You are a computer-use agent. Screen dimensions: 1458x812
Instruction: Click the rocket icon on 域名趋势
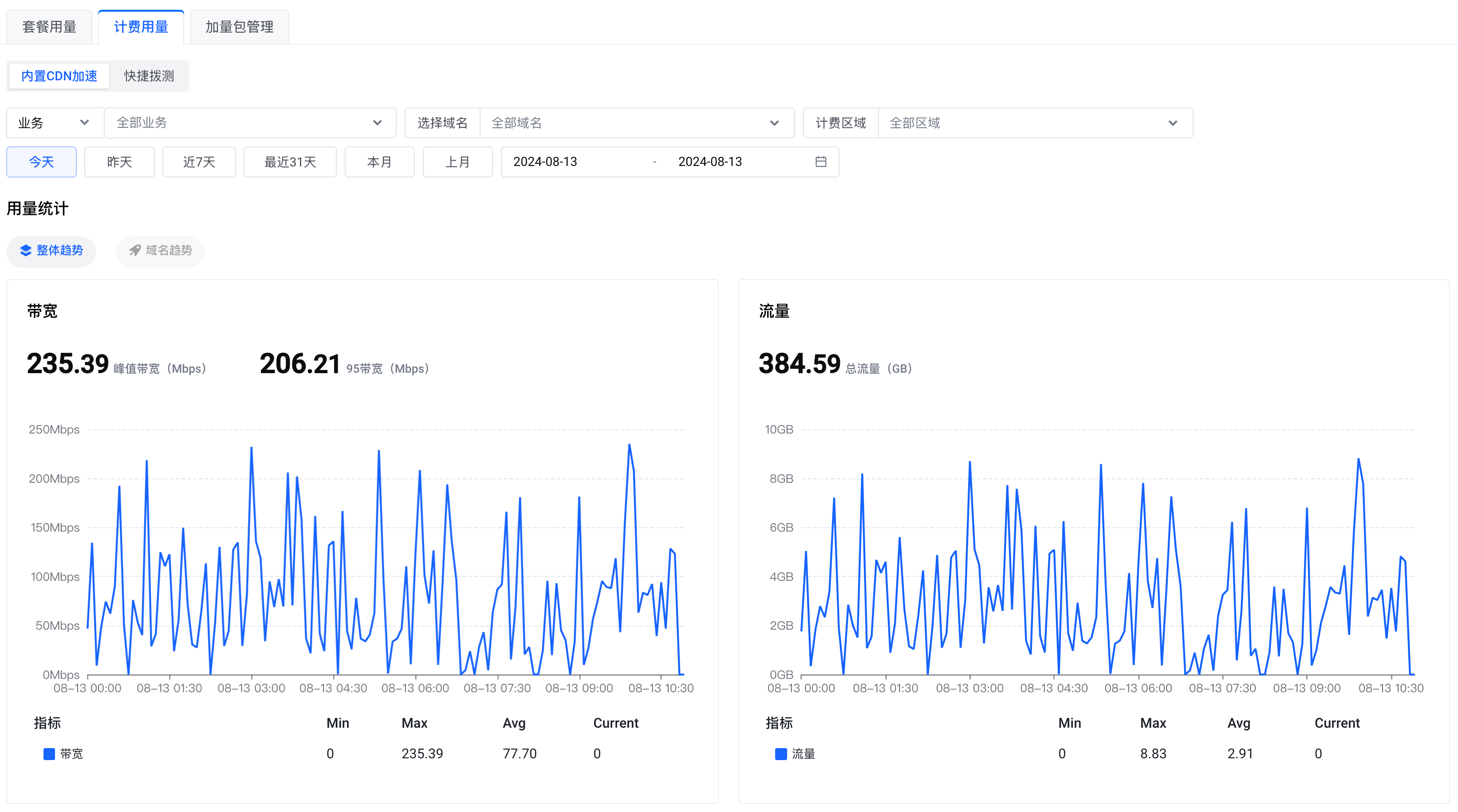tap(135, 251)
